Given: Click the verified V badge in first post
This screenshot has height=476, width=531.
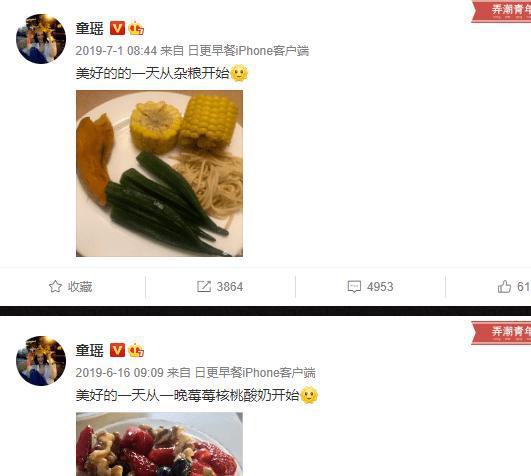Looking at the screenshot, I should pyautogui.click(x=117, y=28).
